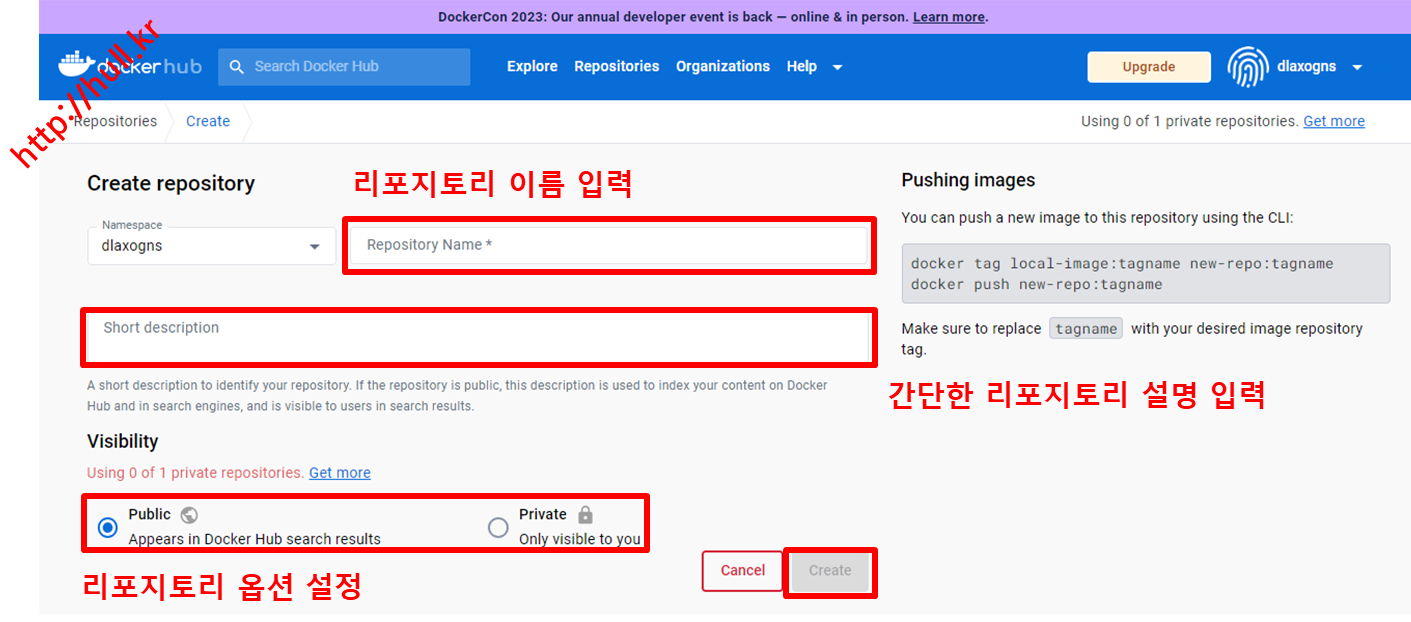
Task: Click Get more link under Visibility
Action: tap(339, 473)
